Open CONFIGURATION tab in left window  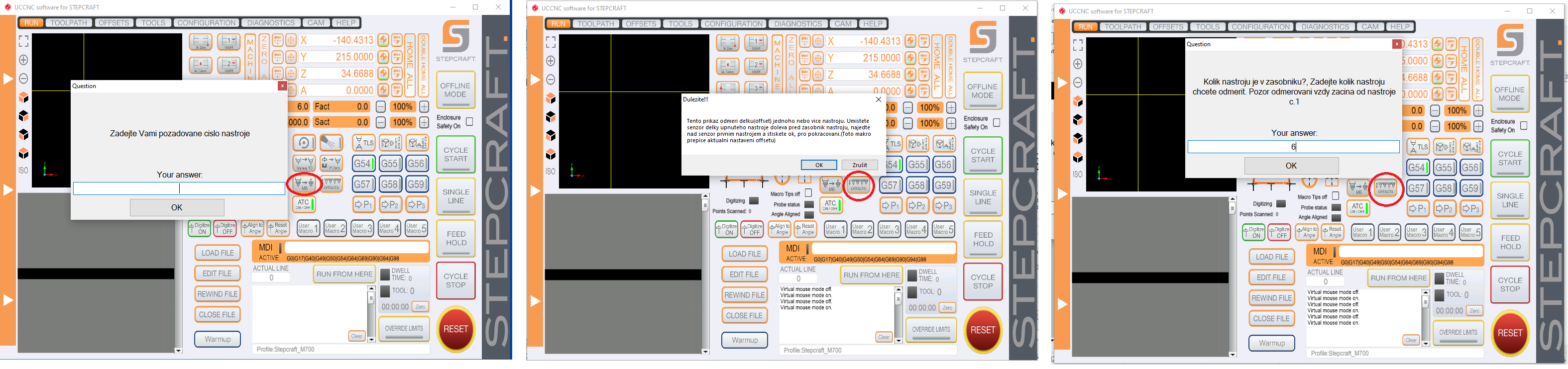(x=207, y=22)
